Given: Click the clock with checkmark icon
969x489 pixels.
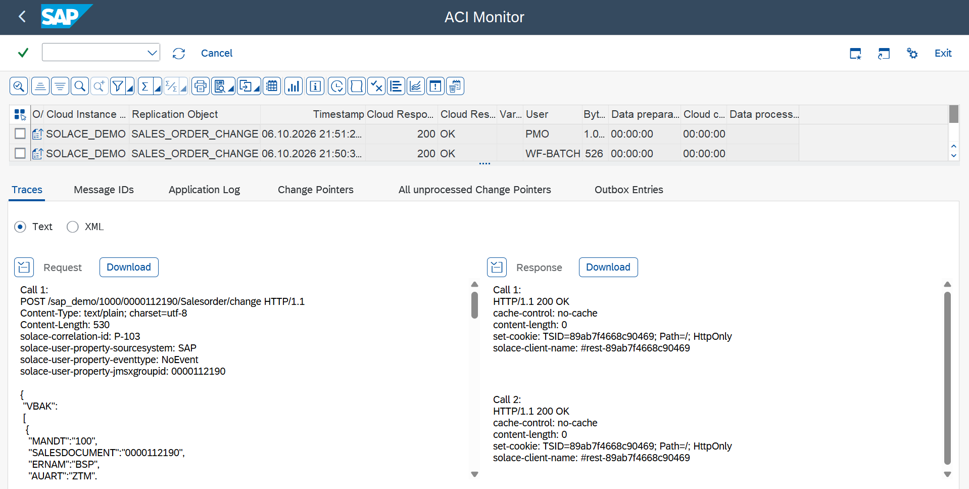Looking at the screenshot, I should [337, 87].
